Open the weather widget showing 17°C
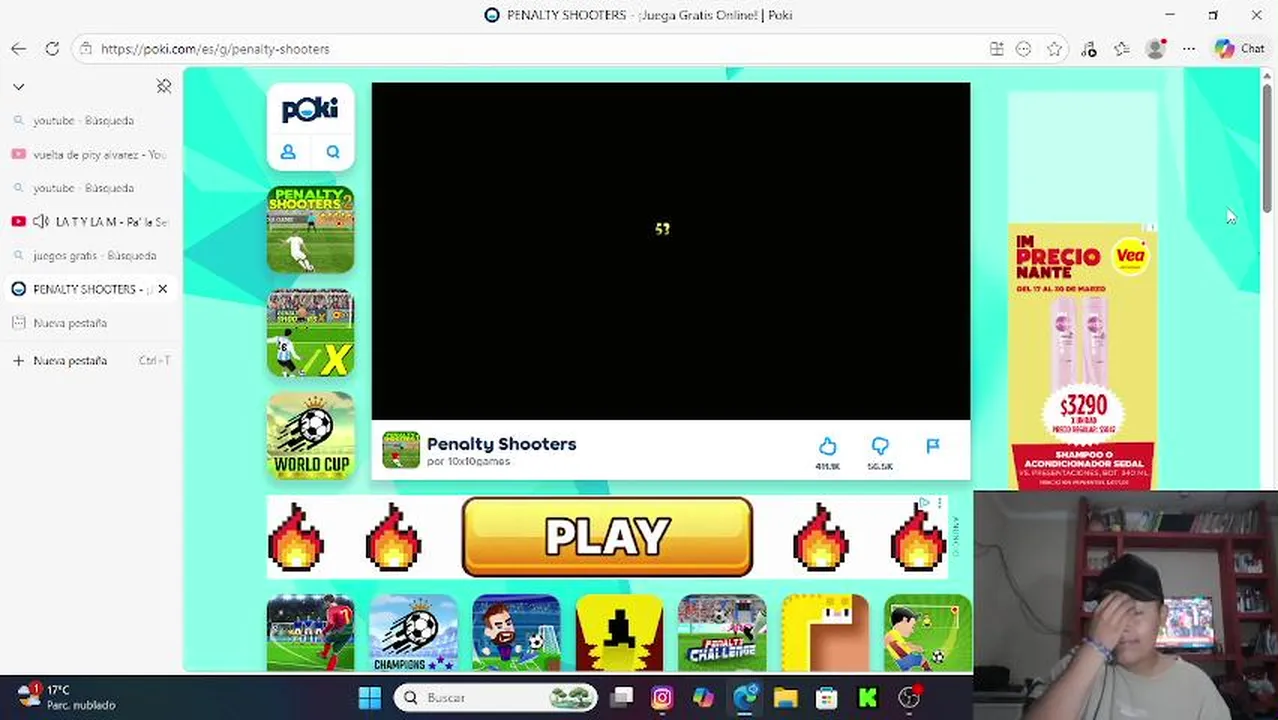This screenshot has height=720, width=1278. tap(66, 697)
